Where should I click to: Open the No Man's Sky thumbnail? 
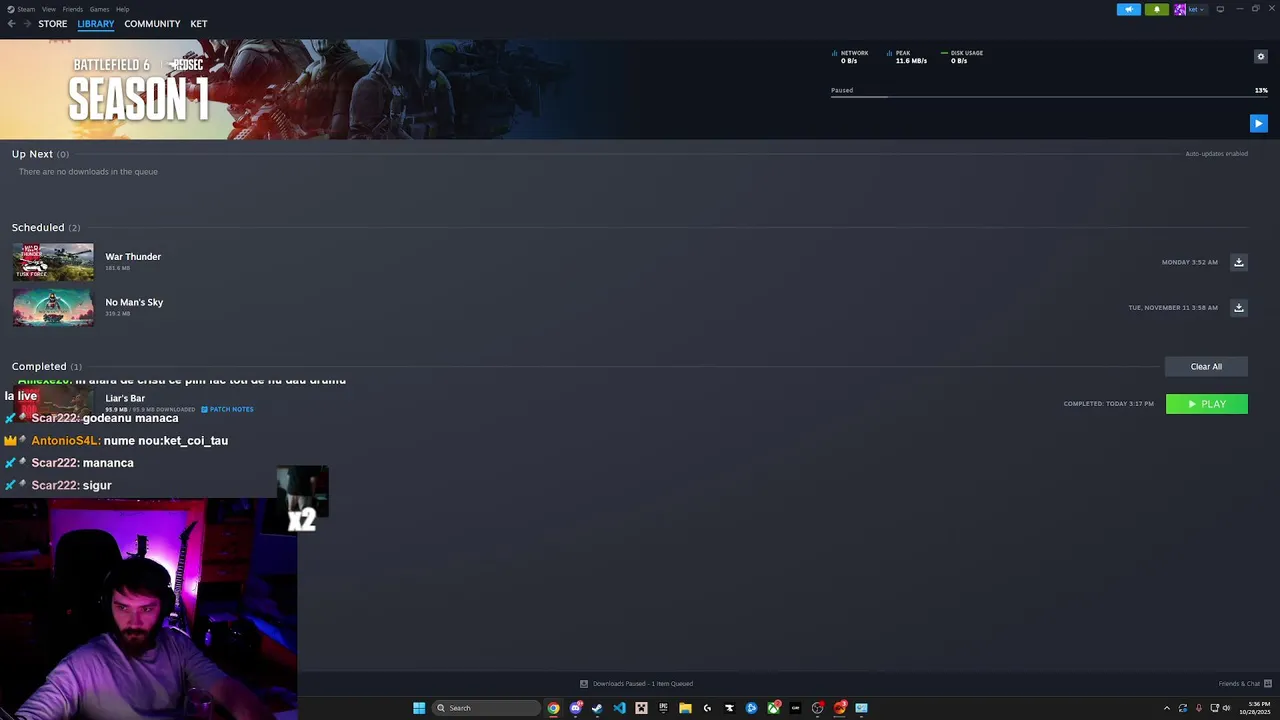point(53,308)
